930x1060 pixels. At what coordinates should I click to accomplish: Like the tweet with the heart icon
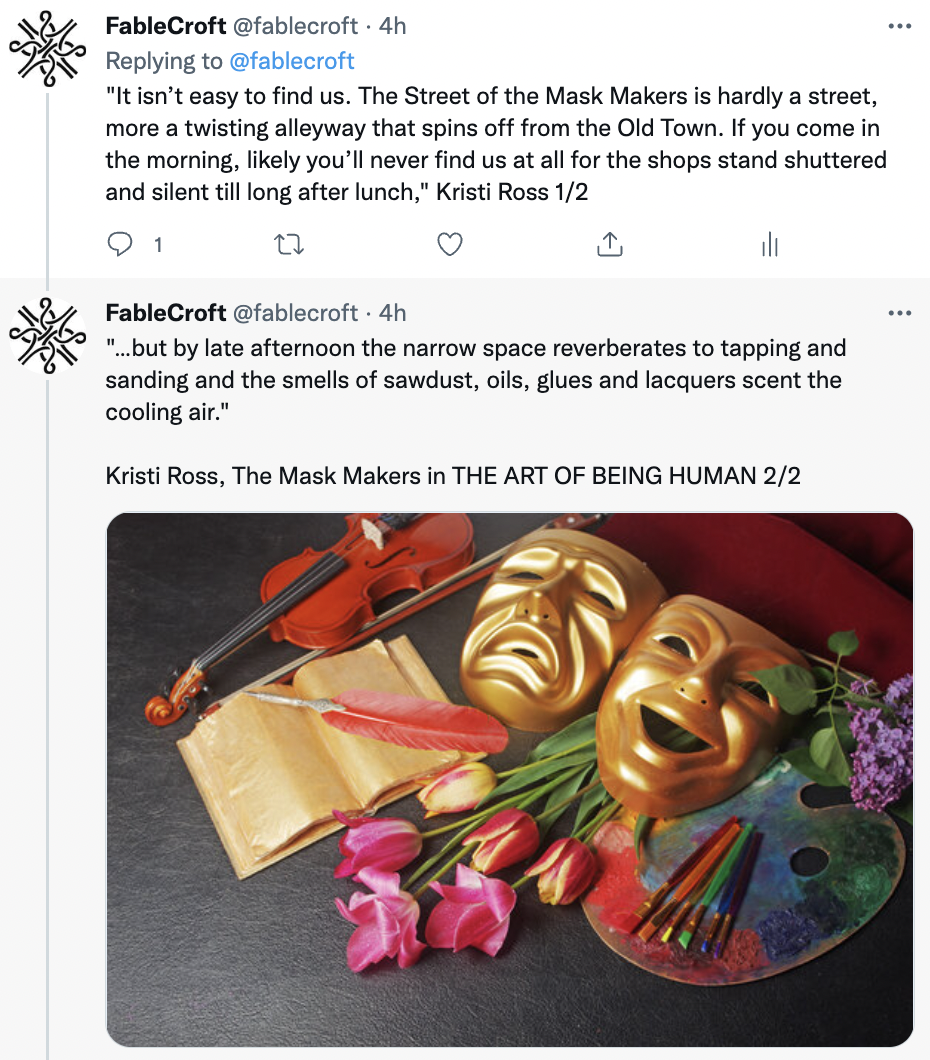click(x=450, y=244)
